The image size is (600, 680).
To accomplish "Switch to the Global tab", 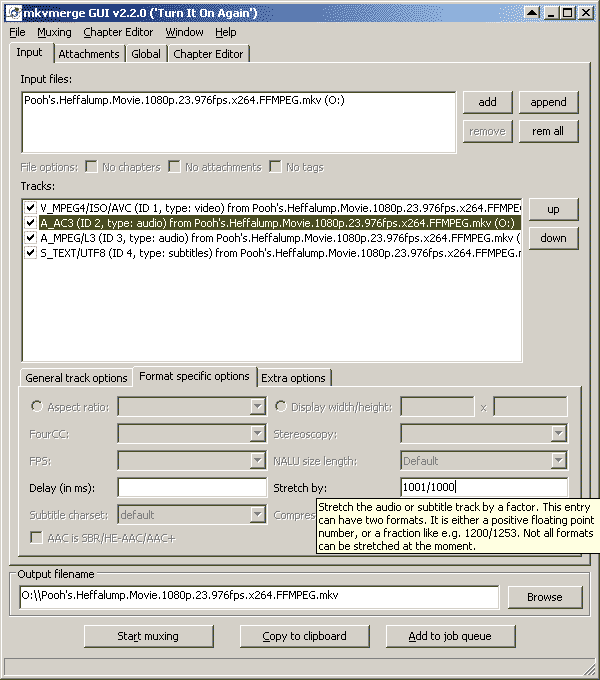I will (146, 54).
